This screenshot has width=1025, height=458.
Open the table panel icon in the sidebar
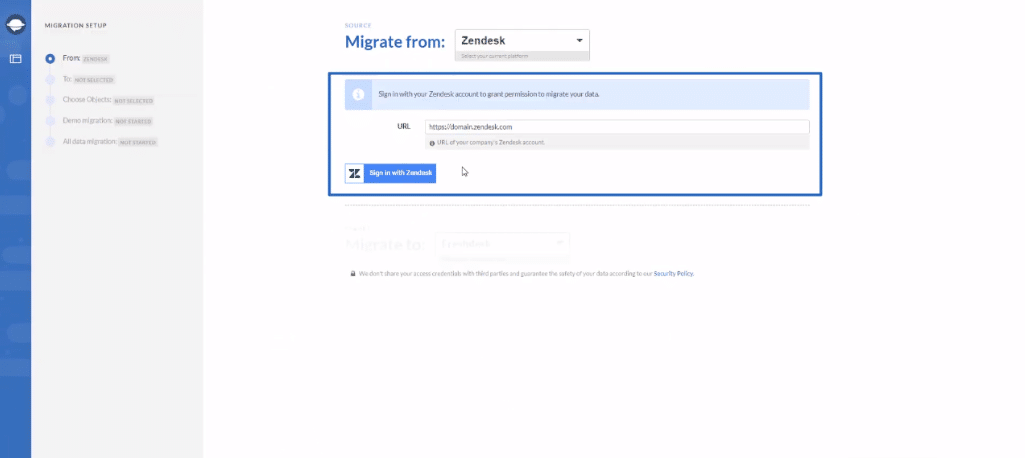click(x=16, y=59)
